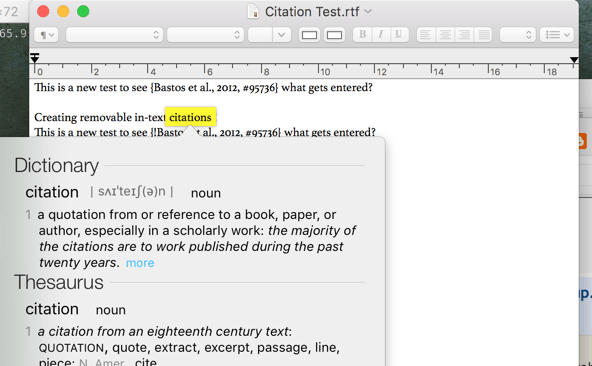
Task: Close the Citation Test window
Action: pyautogui.click(x=43, y=11)
